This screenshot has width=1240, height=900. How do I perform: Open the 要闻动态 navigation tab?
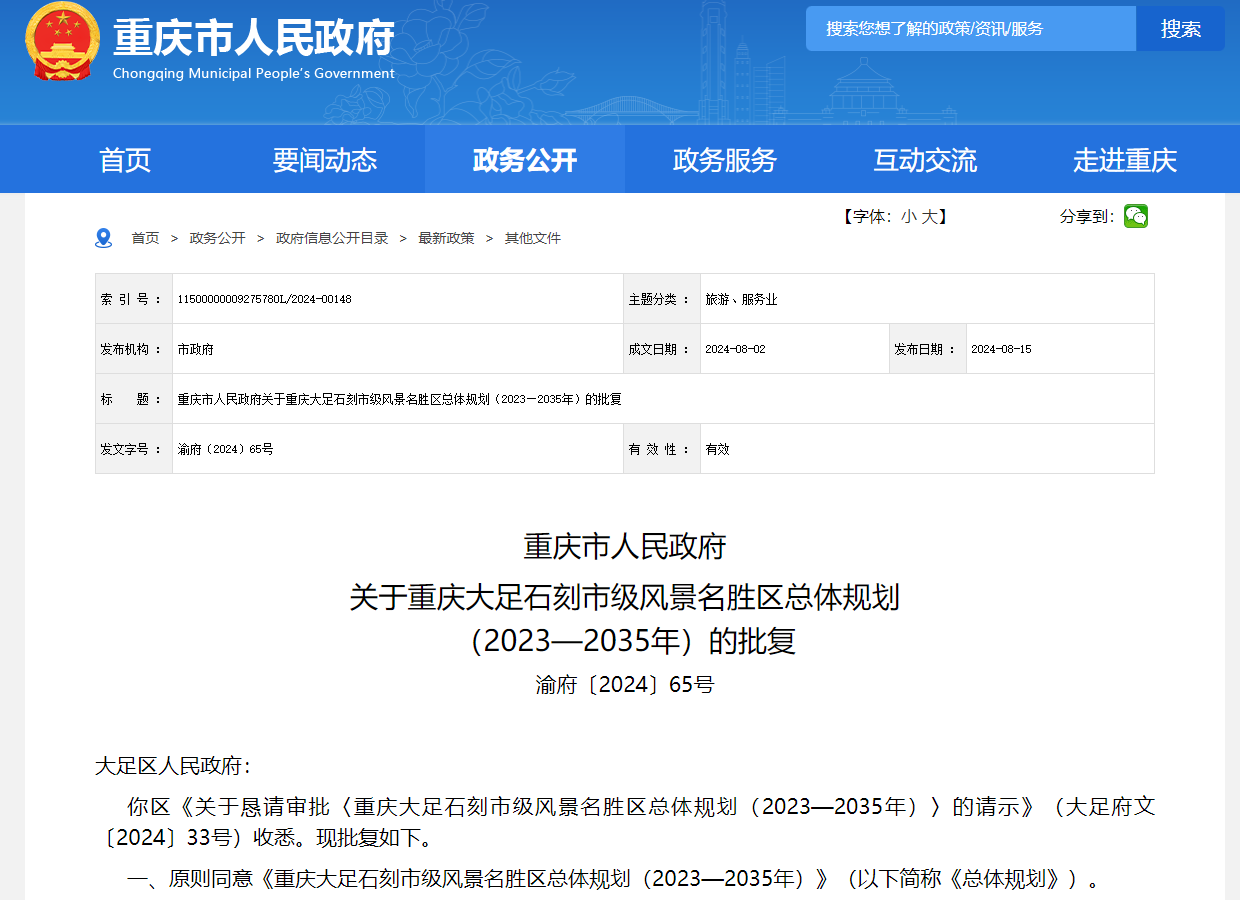(325, 160)
